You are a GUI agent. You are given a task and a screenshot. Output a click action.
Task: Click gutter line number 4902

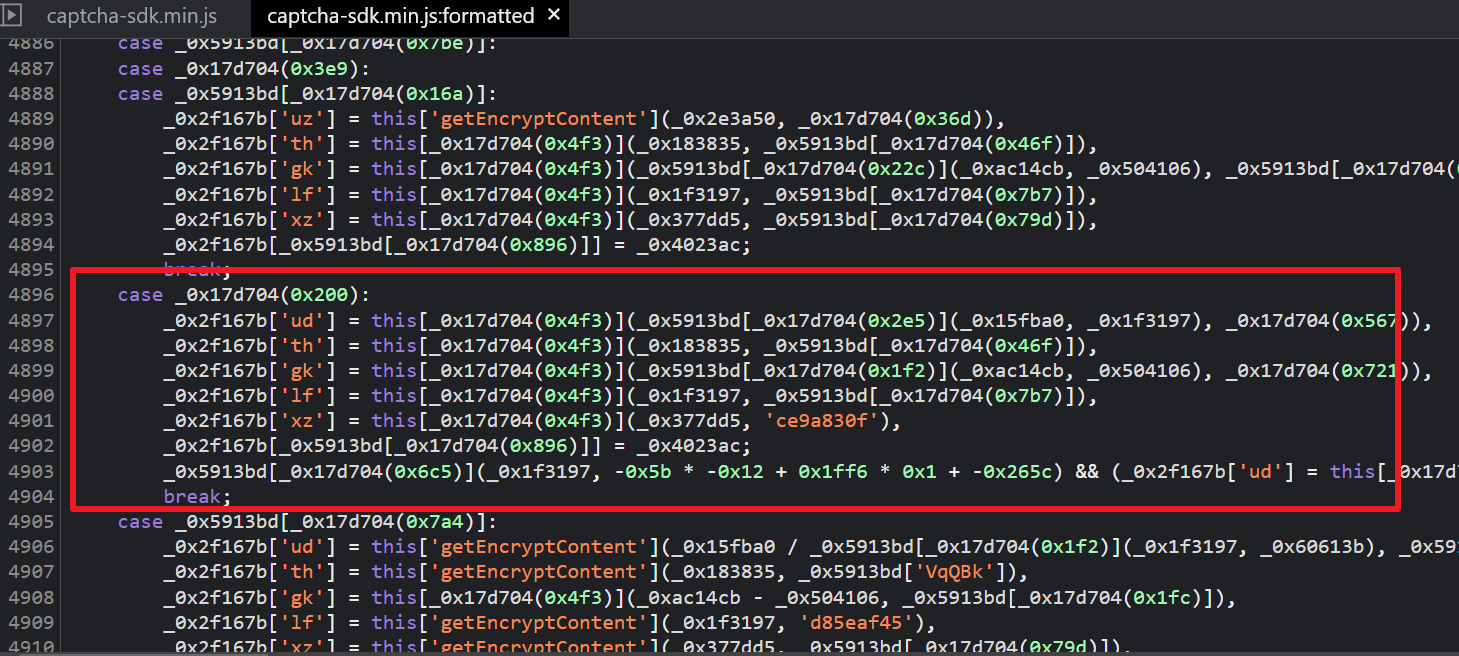[29, 446]
